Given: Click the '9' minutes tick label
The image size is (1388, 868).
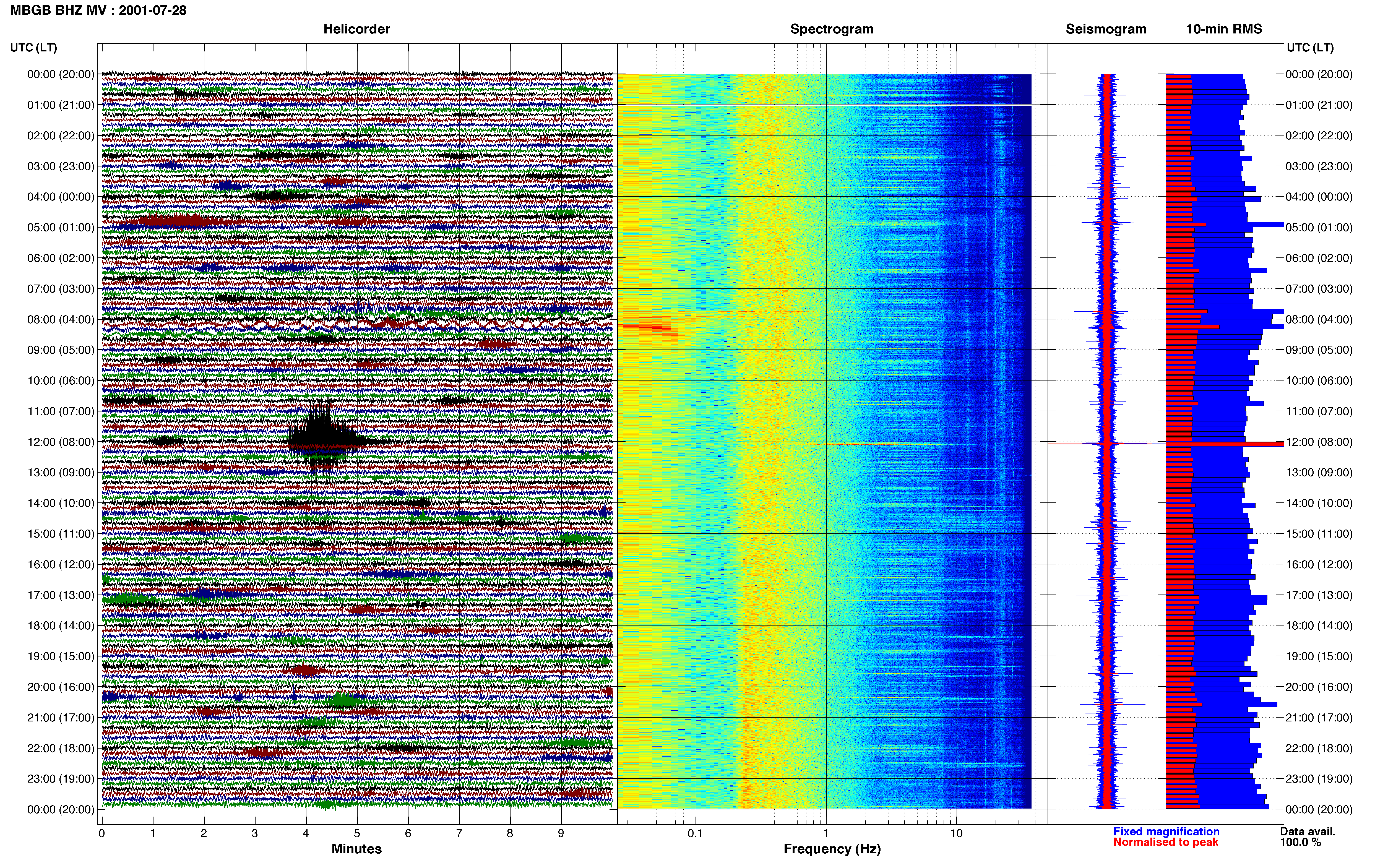Looking at the screenshot, I should [x=561, y=833].
